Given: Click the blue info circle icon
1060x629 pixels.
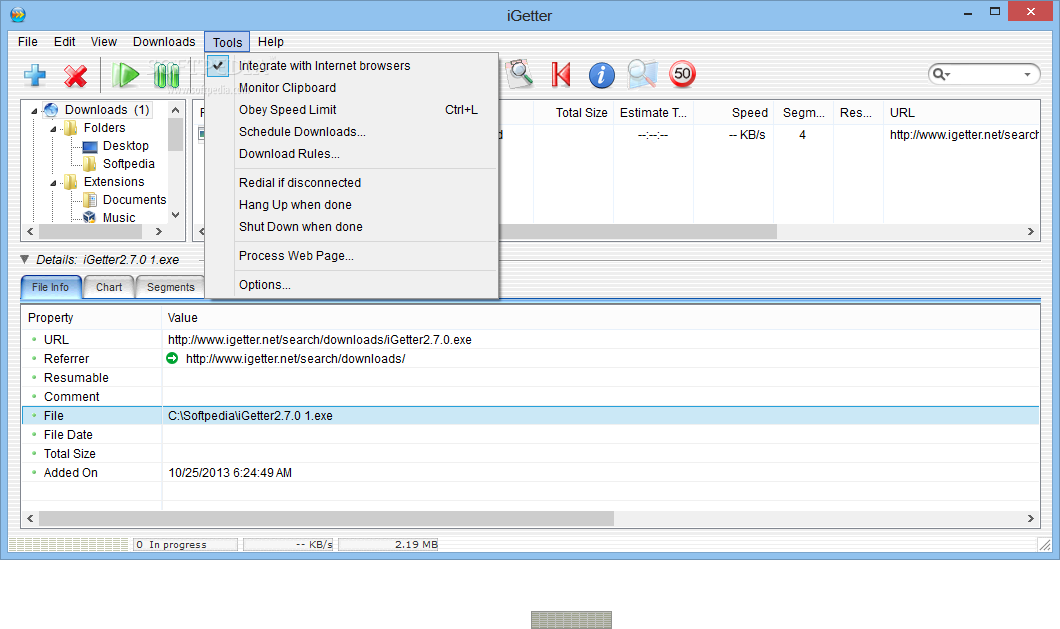Looking at the screenshot, I should point(602,75).
